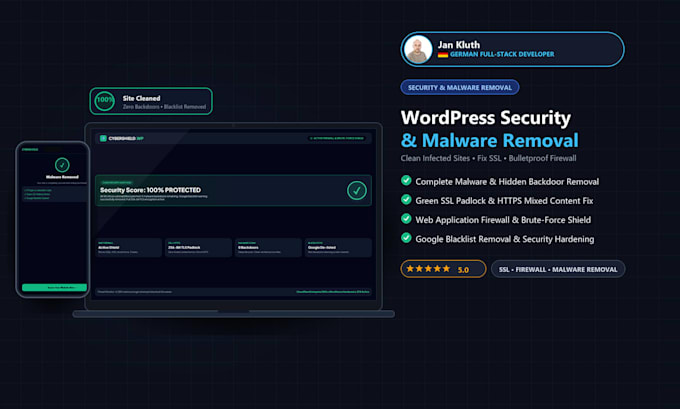This screenshot has width=680, height=409.
Task: Click the "Site Cleaned" label
Action: (x=141, y=98)
